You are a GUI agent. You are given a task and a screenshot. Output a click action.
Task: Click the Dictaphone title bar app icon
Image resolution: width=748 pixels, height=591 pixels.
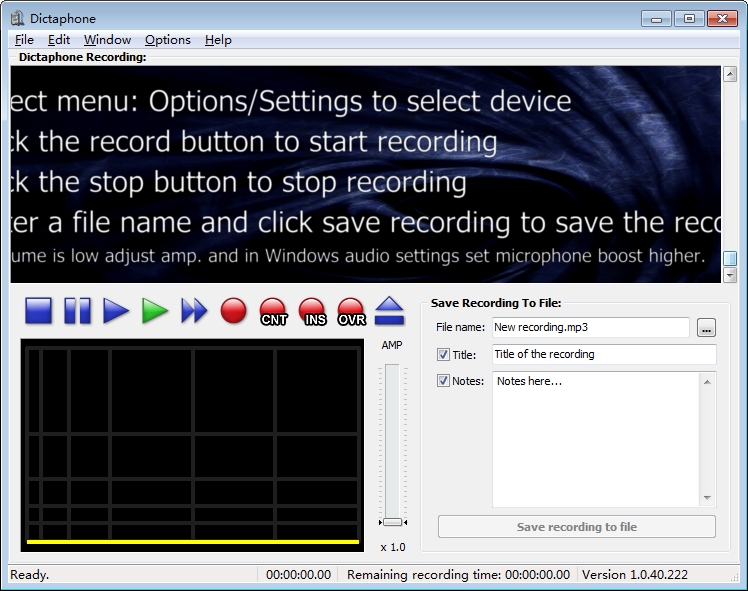pos(17,19)
